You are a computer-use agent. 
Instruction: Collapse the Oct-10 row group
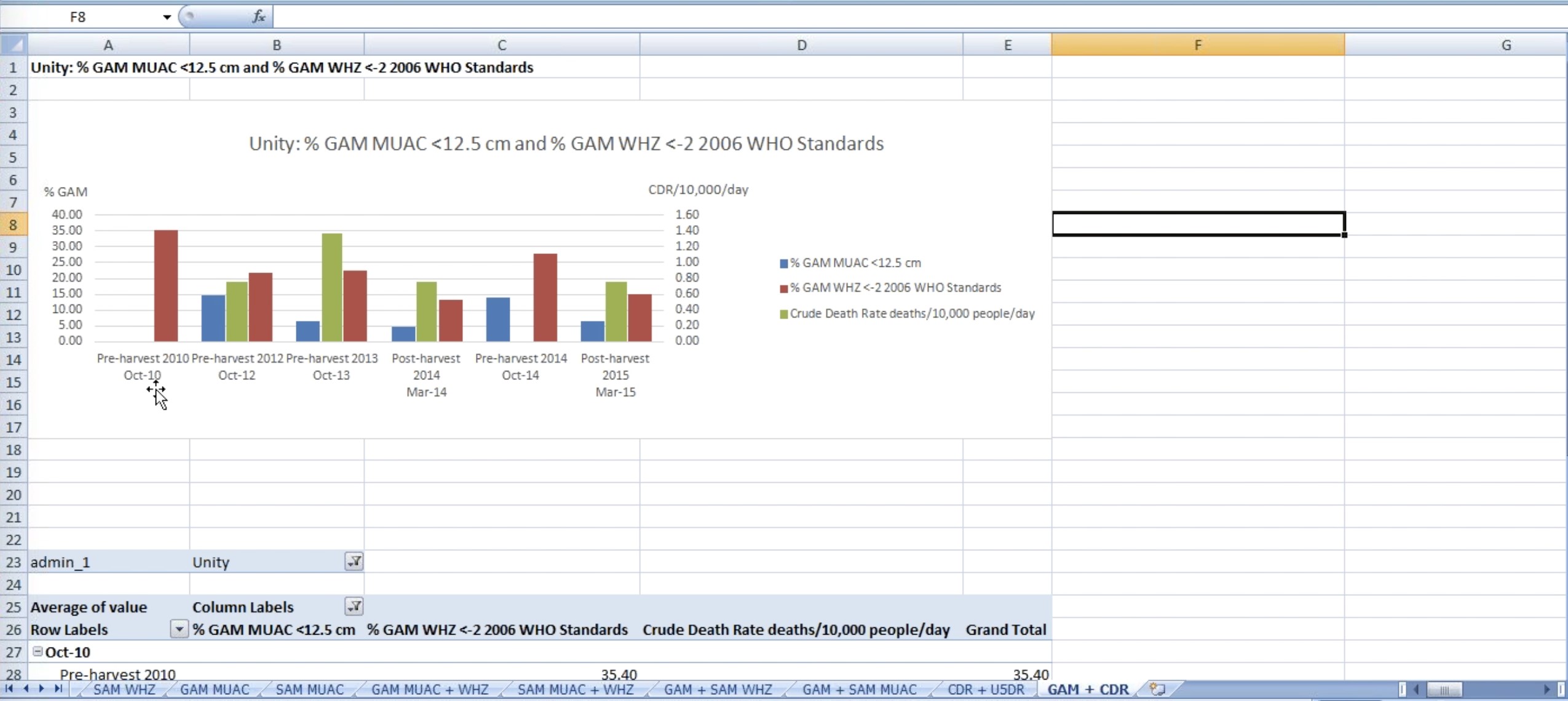[x=38, y=651]
